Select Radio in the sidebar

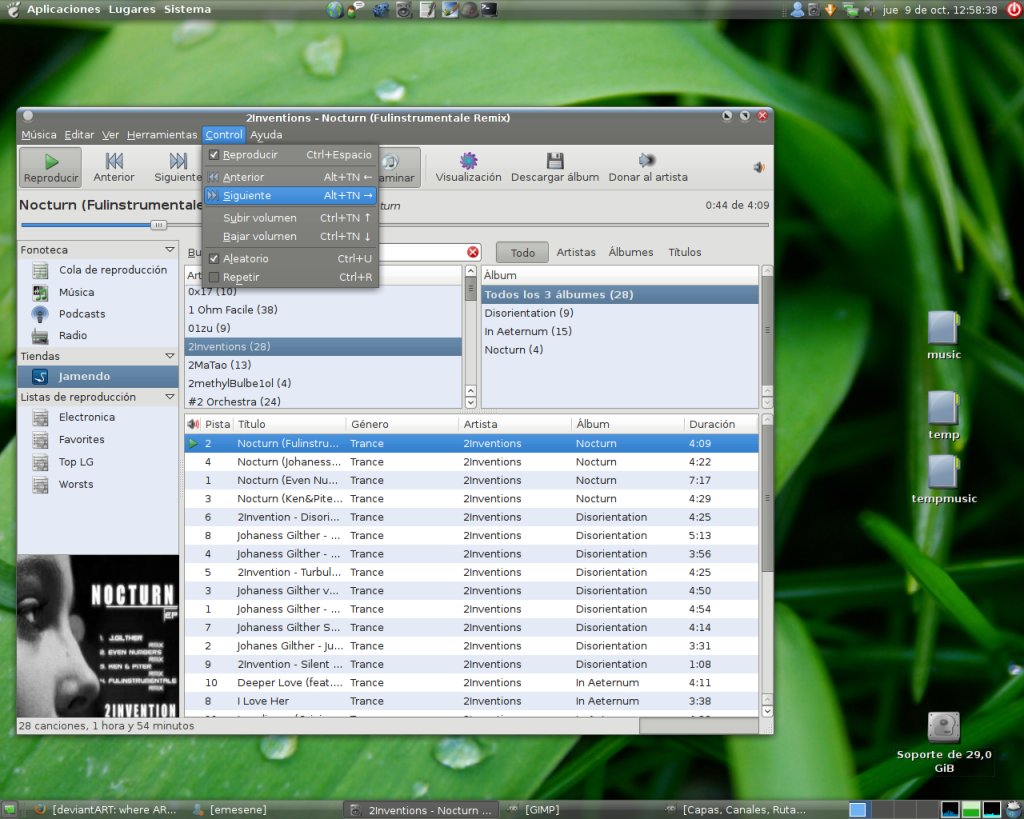pyautogui.click(x=98, y=335)
